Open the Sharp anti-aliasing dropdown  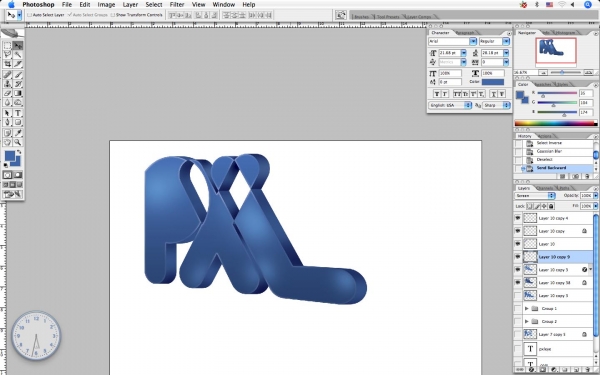[496, 105]
